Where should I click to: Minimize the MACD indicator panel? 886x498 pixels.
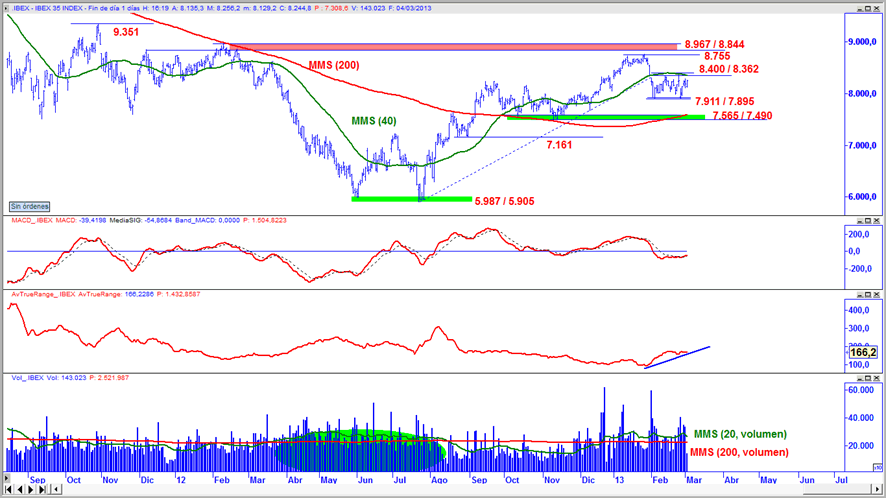click(x=861, y=220)
